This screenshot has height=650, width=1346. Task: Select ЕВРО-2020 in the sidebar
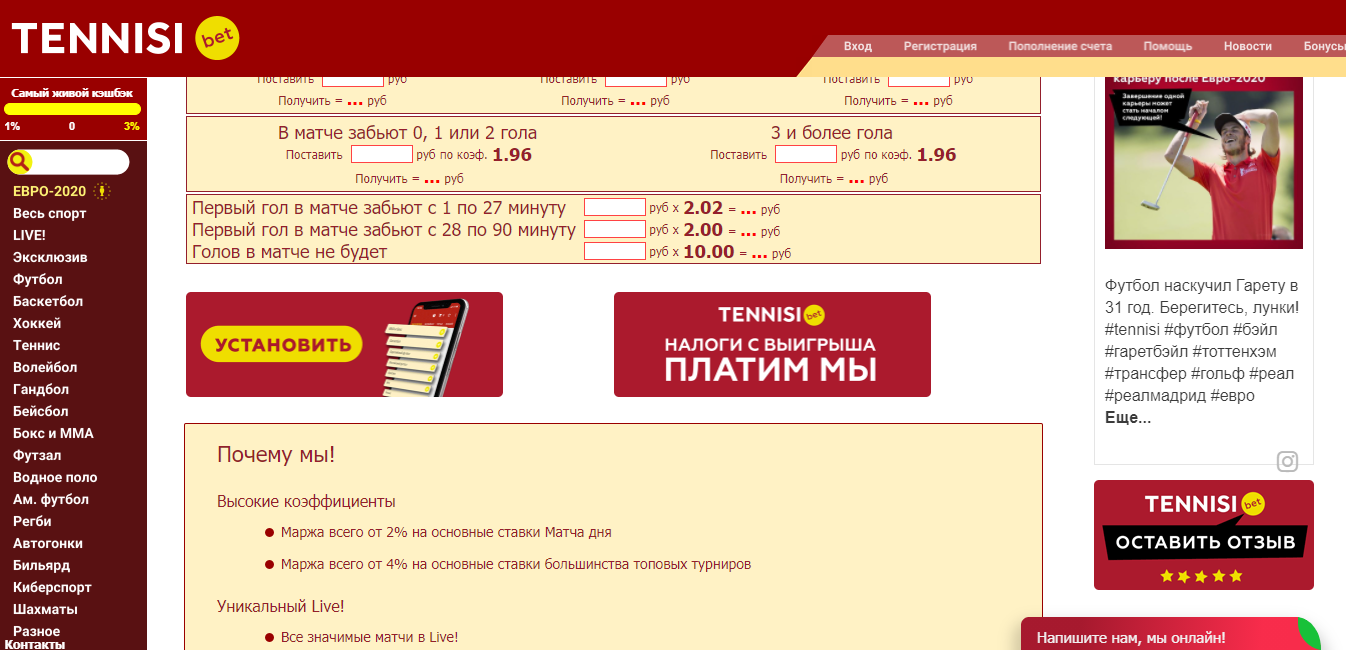[x=50, y=191]
